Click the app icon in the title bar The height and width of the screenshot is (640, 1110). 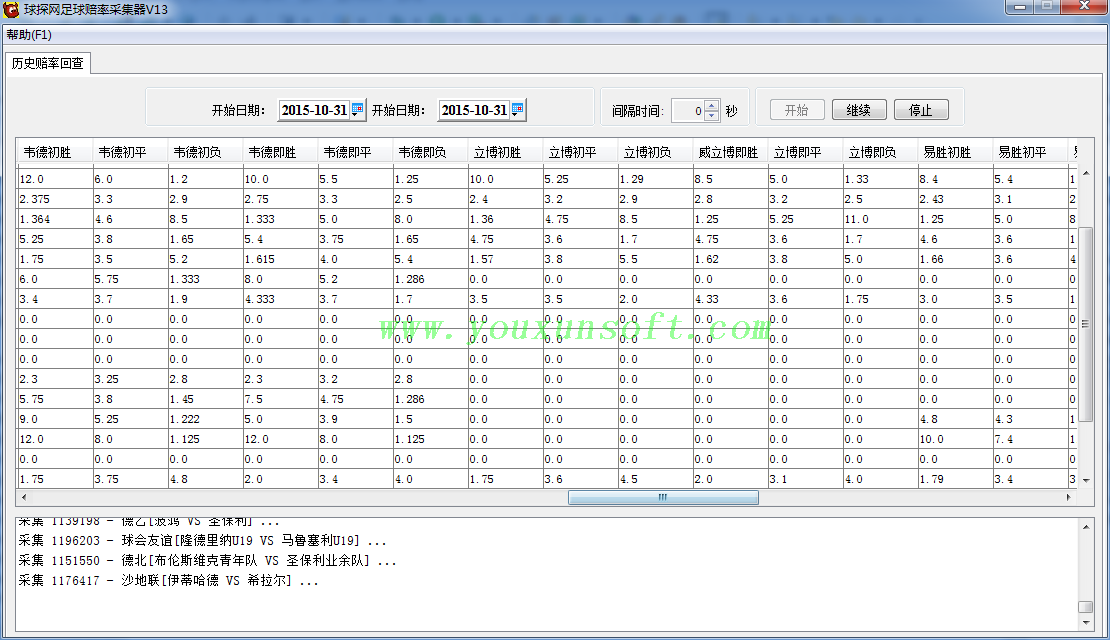point(11,9)
